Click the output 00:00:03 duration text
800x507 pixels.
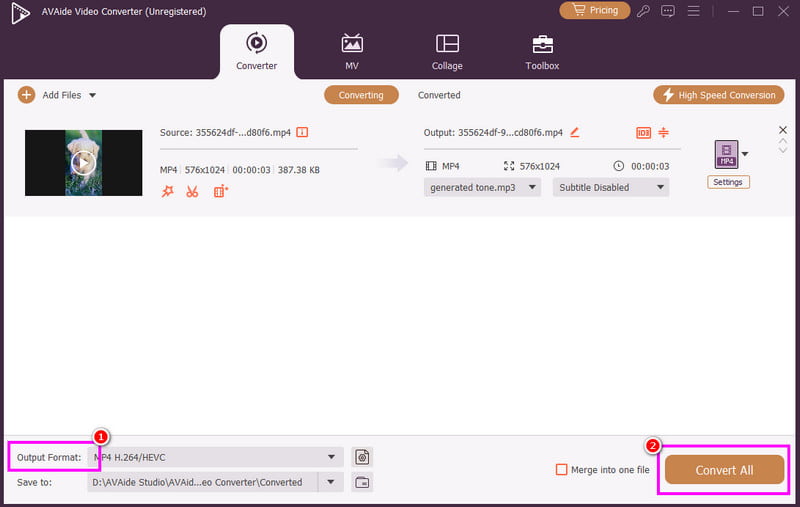pyautogui.click(x=650, y=166)
